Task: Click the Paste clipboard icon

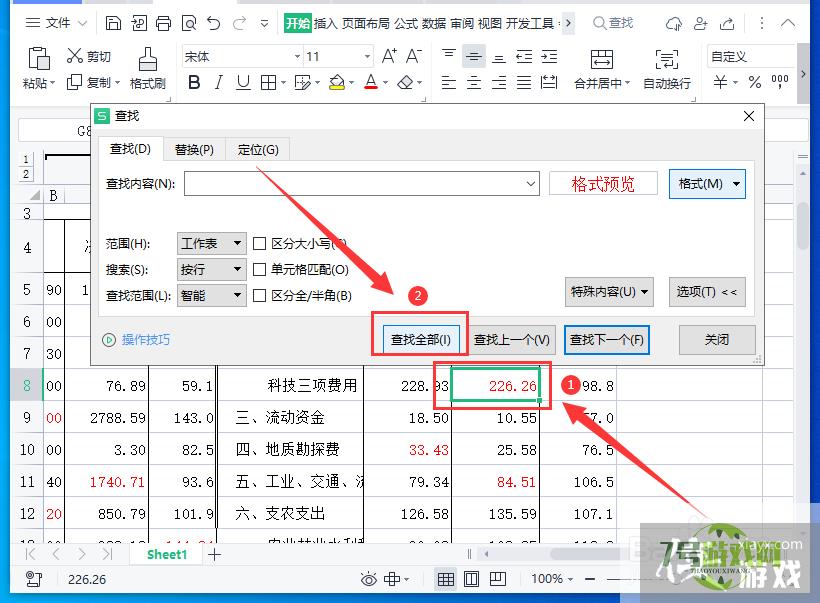Action: 39,58
